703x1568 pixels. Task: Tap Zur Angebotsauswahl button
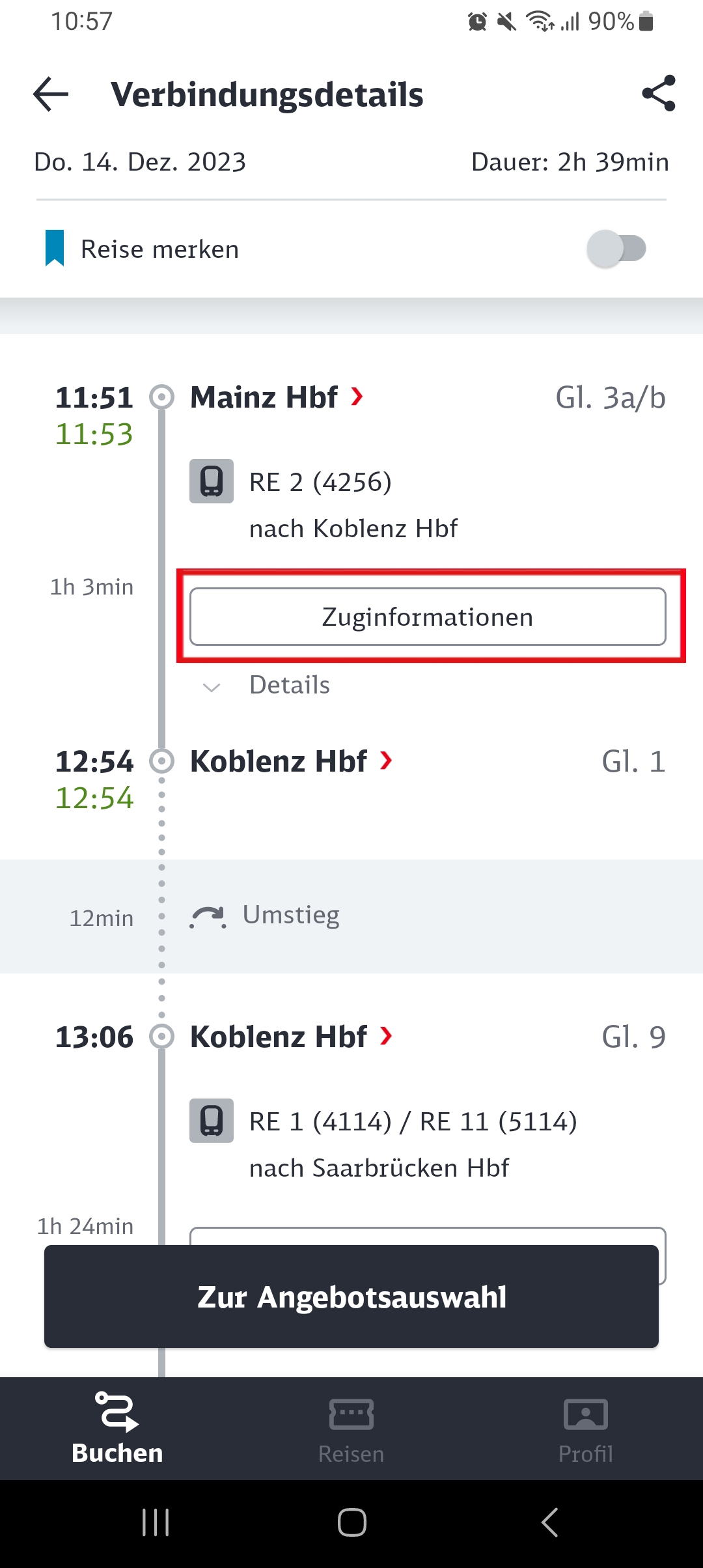click(351, 1296)
